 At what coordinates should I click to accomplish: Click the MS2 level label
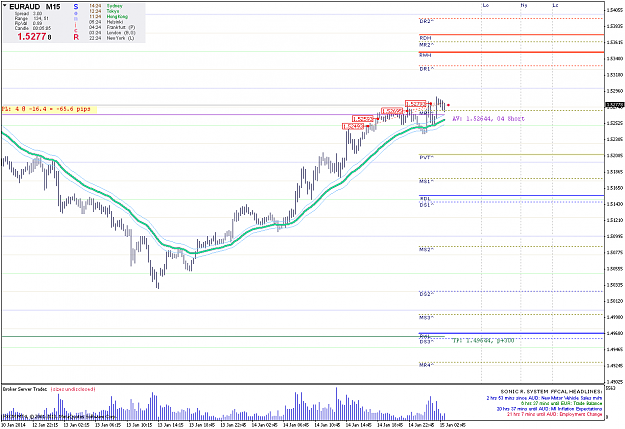click(x=426, y=250)
